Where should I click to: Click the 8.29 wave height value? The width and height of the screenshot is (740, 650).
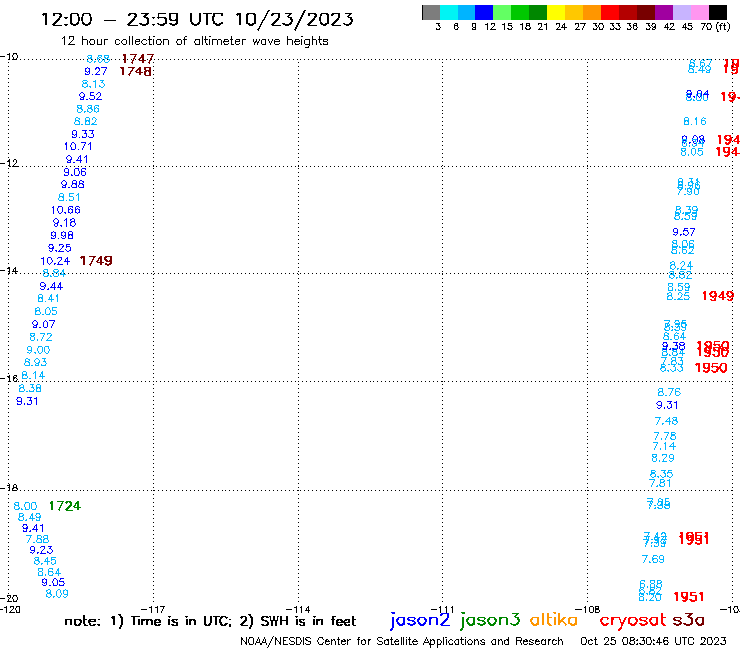click(x=663, y=458)
